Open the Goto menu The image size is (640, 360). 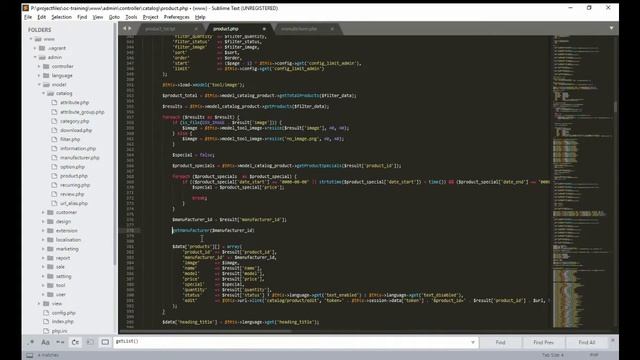click(x=114, y=17)
